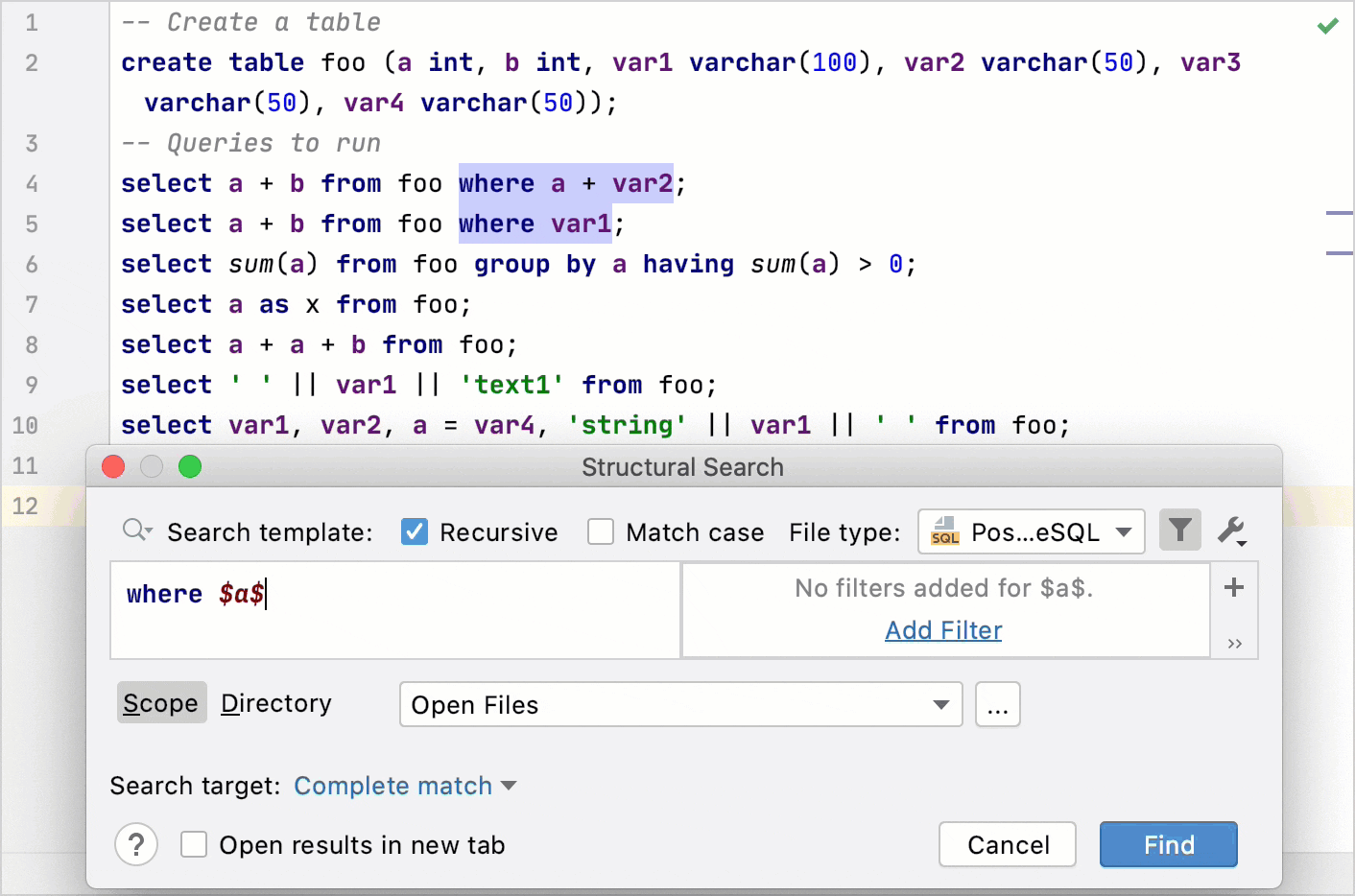Select the Scope tab
The width and height of the screenshot is (1355, 896).
(161, 702)
